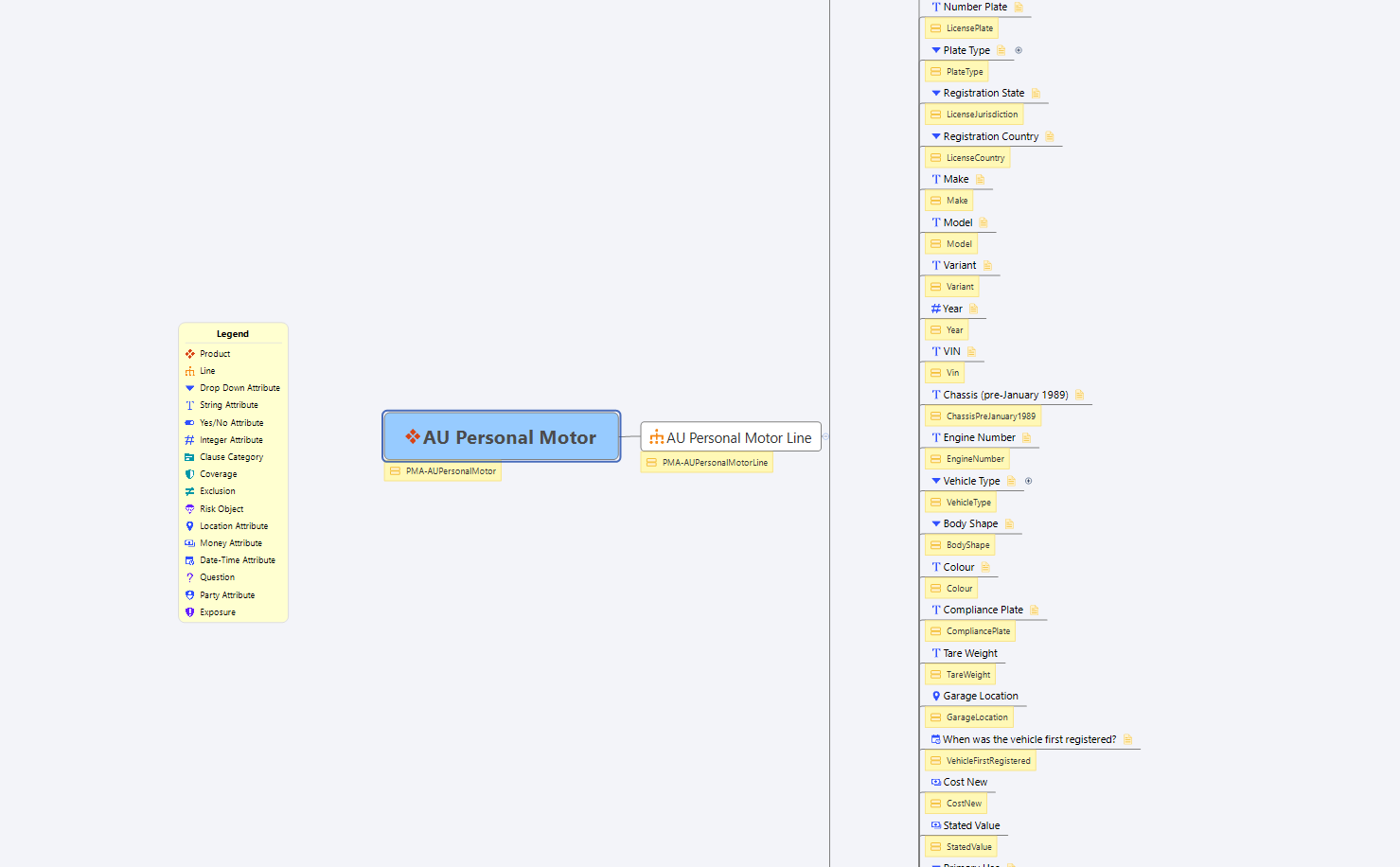
Task: Click the hash icon next to Year
Action: click(935, 310)
